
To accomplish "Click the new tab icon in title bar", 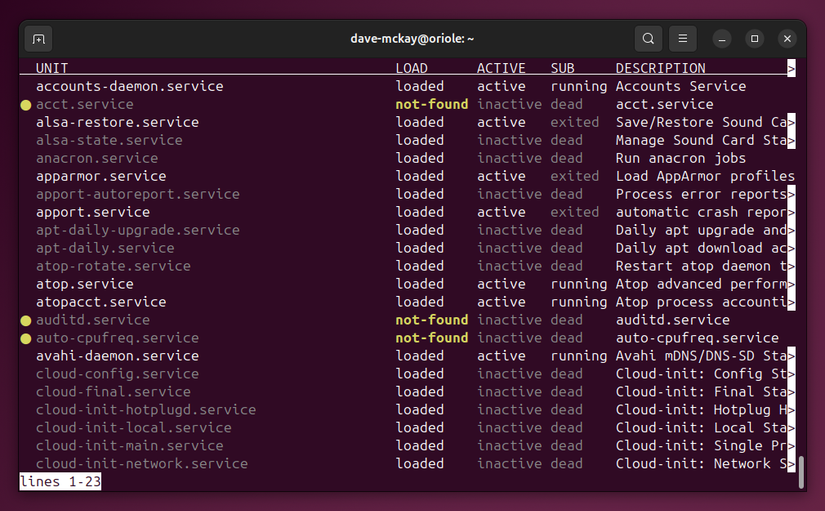I will pyautogui.click(x=39, y=39).
